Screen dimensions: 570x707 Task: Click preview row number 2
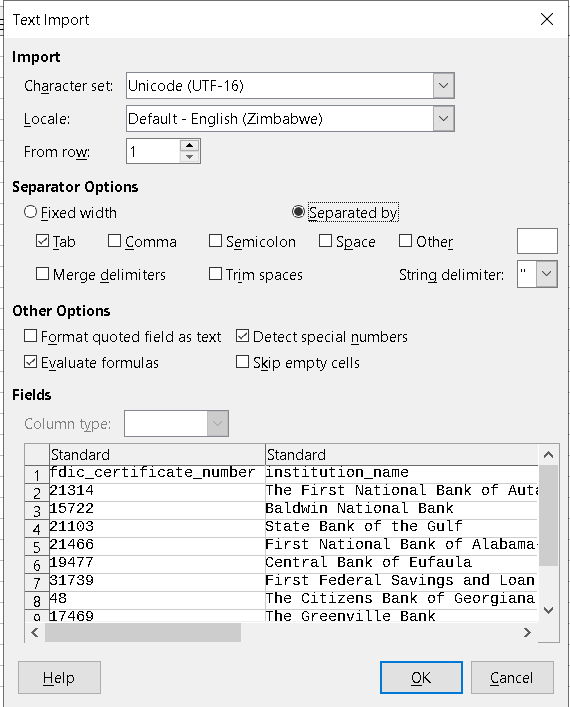(37, 492)
